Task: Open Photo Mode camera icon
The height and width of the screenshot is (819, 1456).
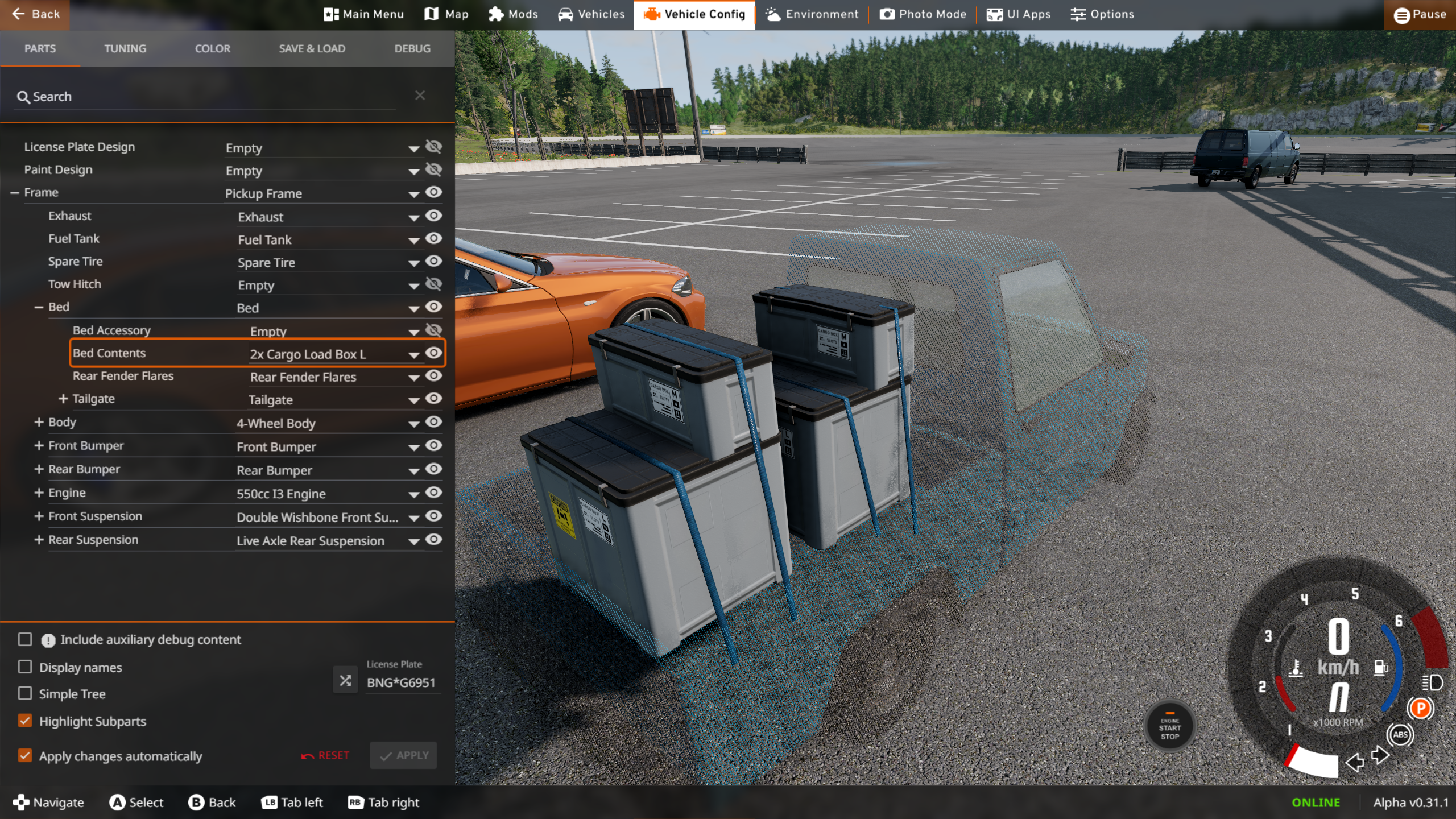Action: (887, 14)
